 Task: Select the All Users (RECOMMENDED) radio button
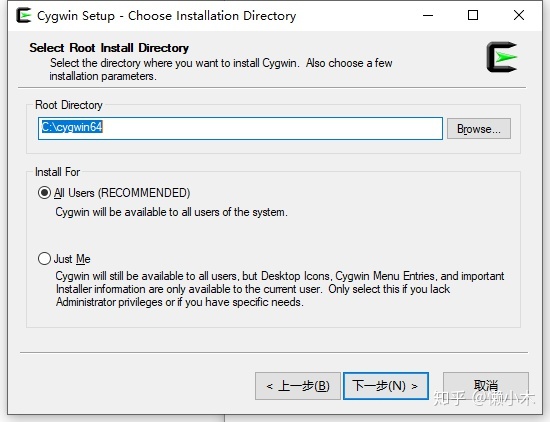(44, 193)
